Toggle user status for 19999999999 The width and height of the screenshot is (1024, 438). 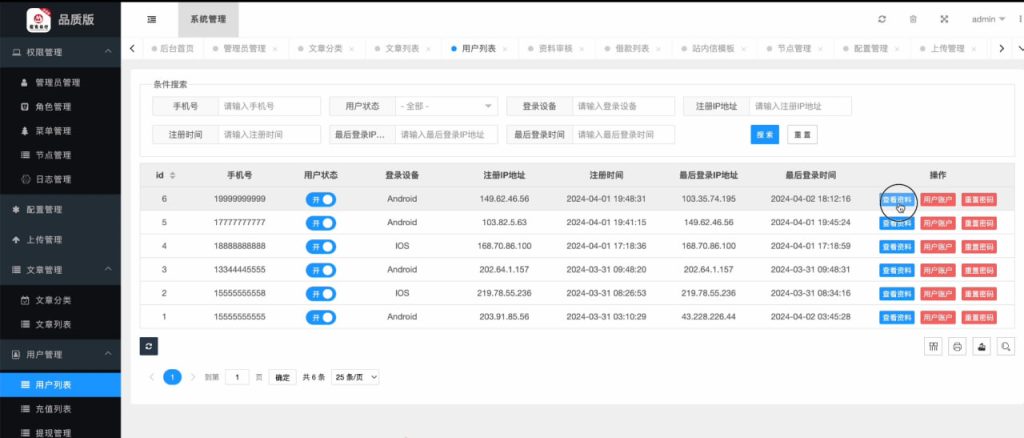(x=321, y=199)
